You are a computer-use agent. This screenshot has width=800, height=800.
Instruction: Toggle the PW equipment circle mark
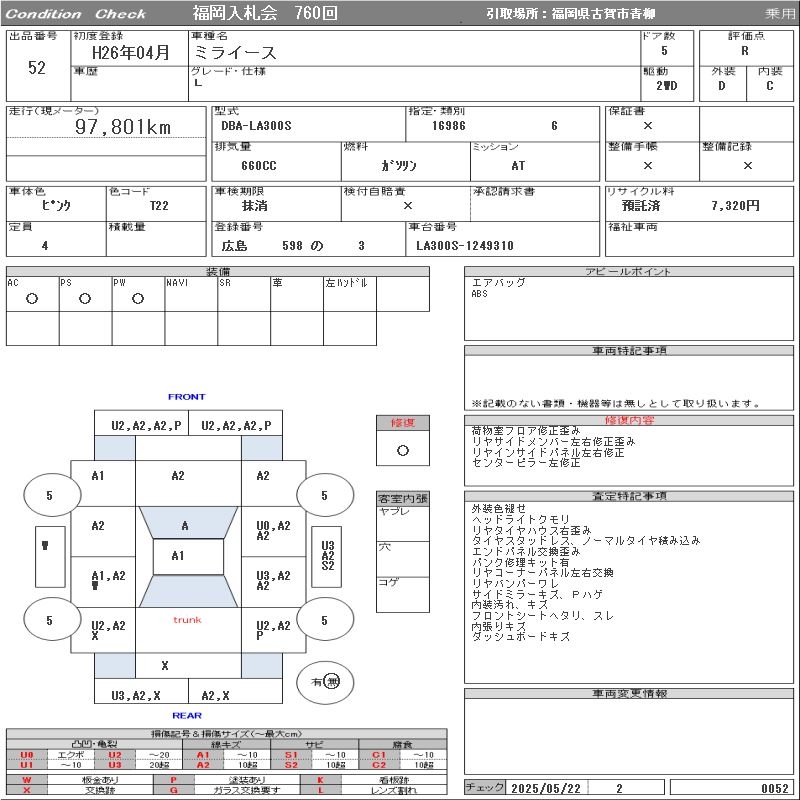point(138,299)
